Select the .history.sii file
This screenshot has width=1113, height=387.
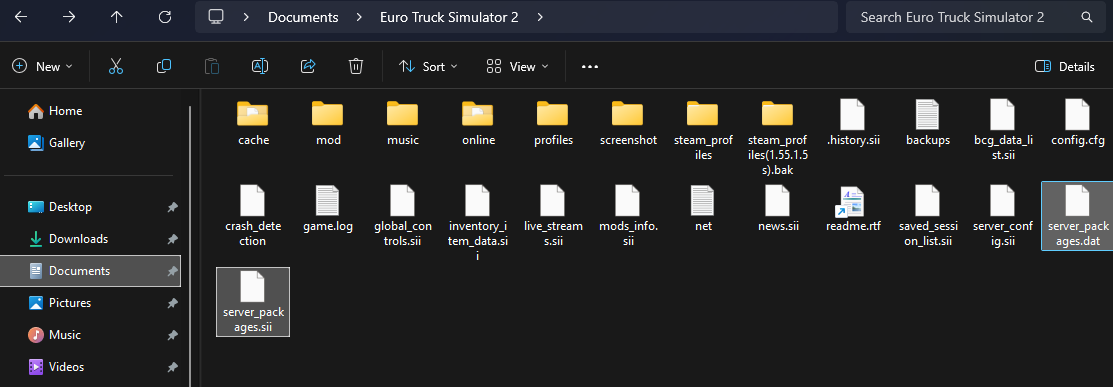(x=852, y=122)
